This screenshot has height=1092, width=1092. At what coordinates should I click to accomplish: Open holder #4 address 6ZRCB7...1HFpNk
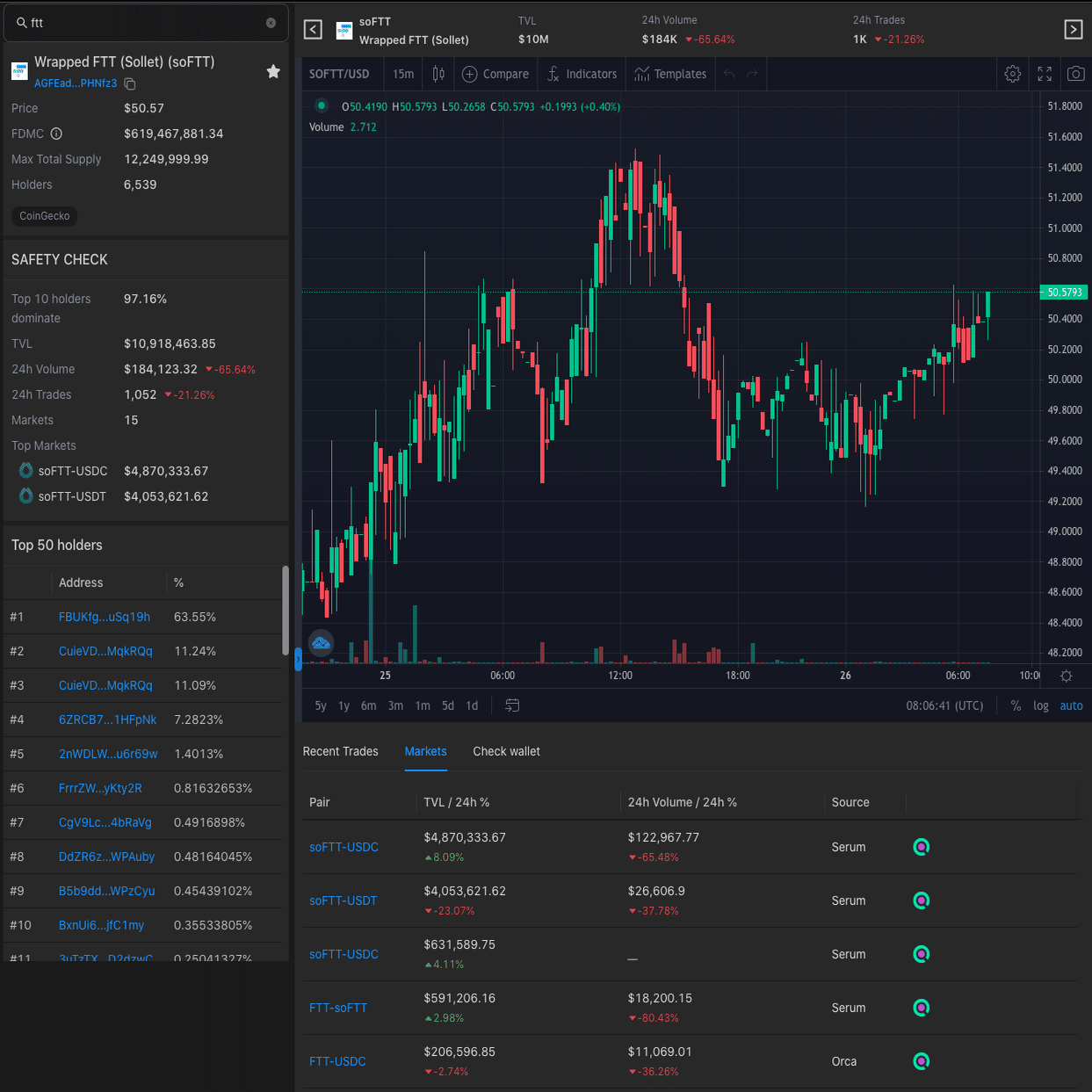[107, 720]
